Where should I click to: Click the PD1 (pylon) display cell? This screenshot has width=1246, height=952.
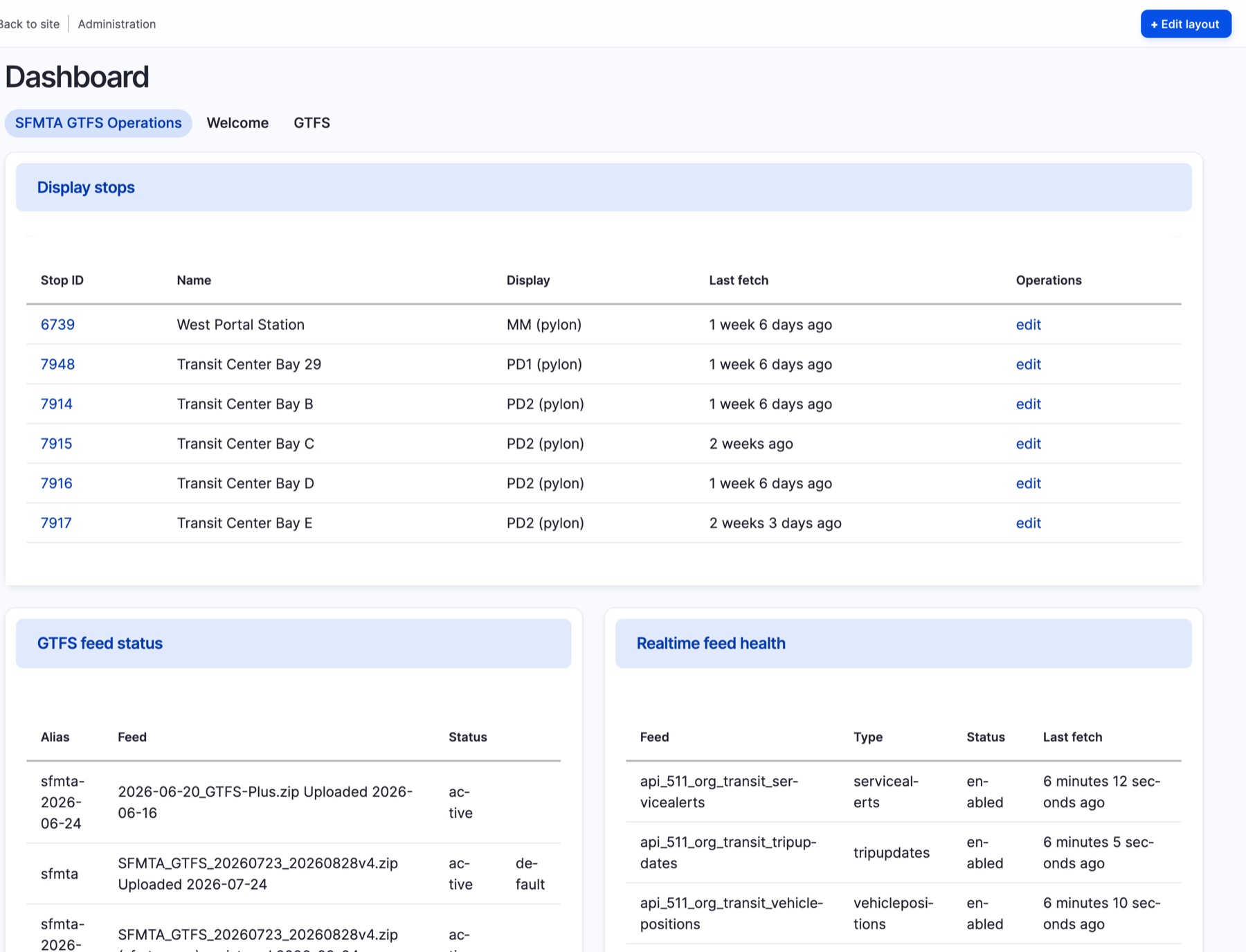(544, 364)
